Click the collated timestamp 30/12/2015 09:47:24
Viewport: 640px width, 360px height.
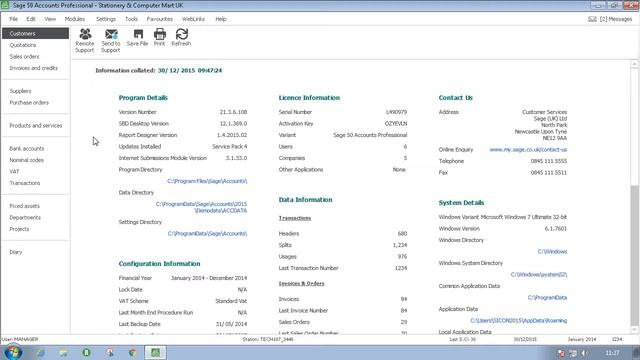click(190, 71)
